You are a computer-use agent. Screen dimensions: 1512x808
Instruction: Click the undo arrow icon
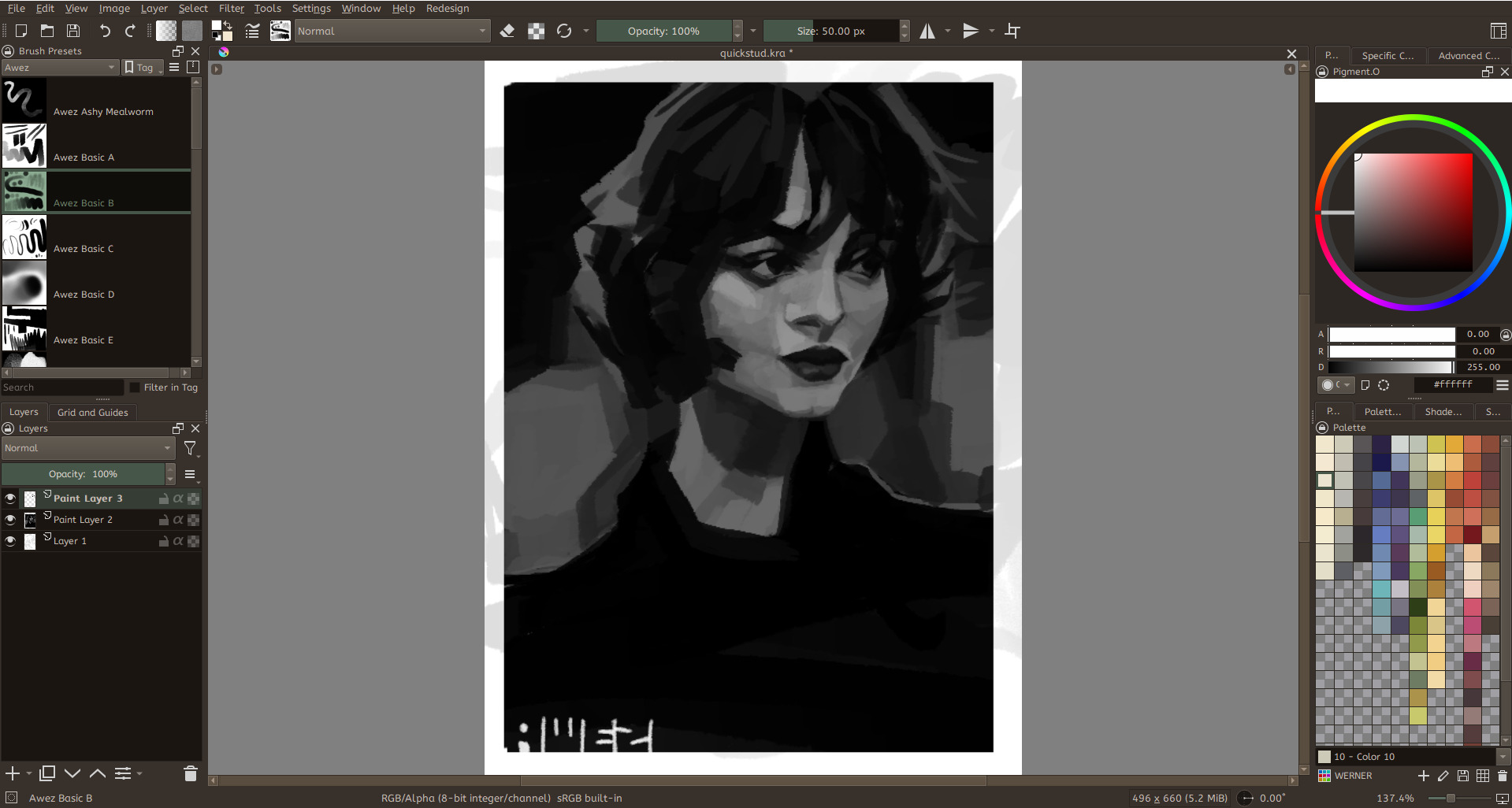pyautogui.click(x=104, y=31)
